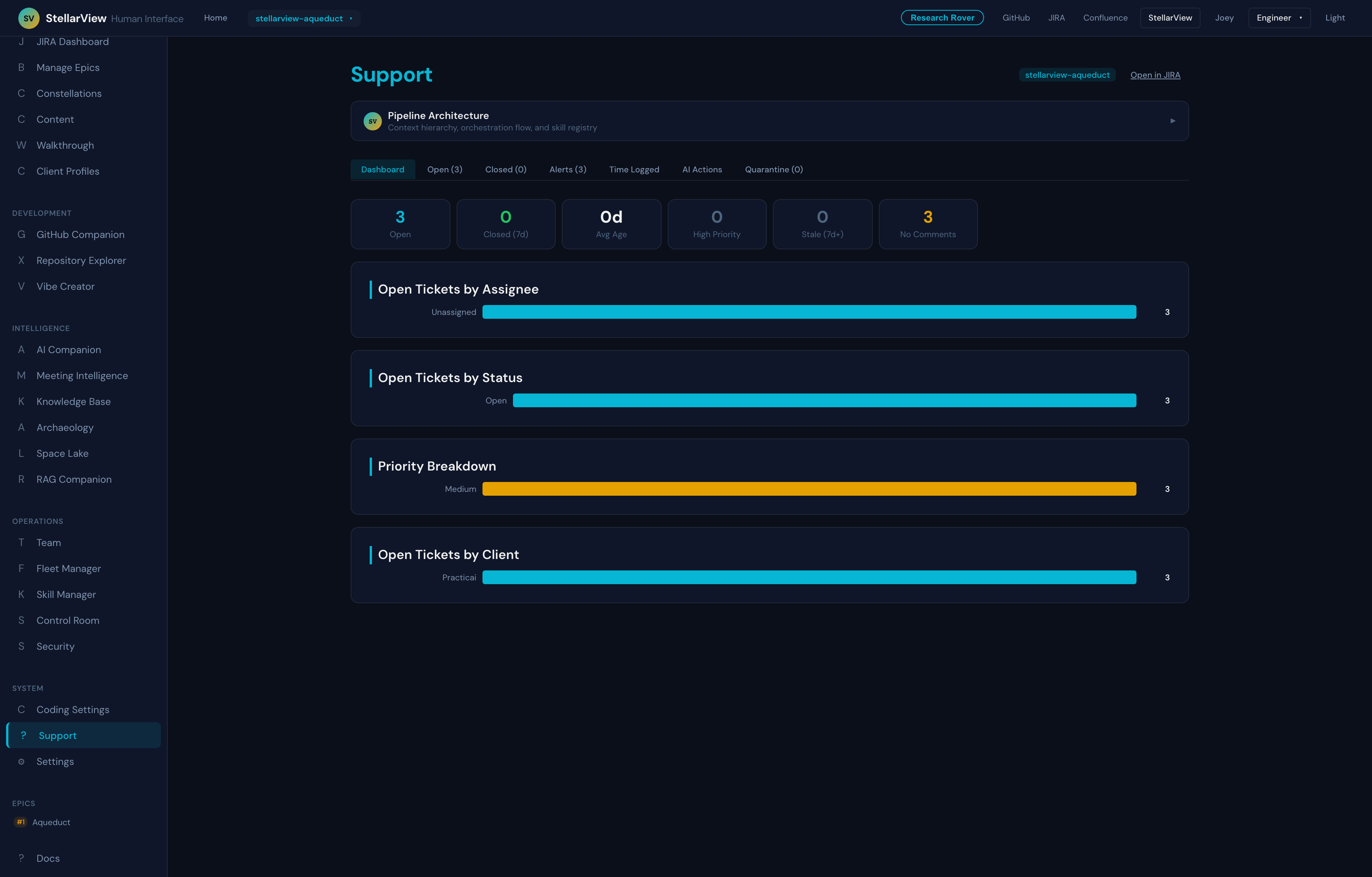Click the #1 Aqueduct epic badge
The width and height of the screenshot is (1372, 877).
coord(21,822)
